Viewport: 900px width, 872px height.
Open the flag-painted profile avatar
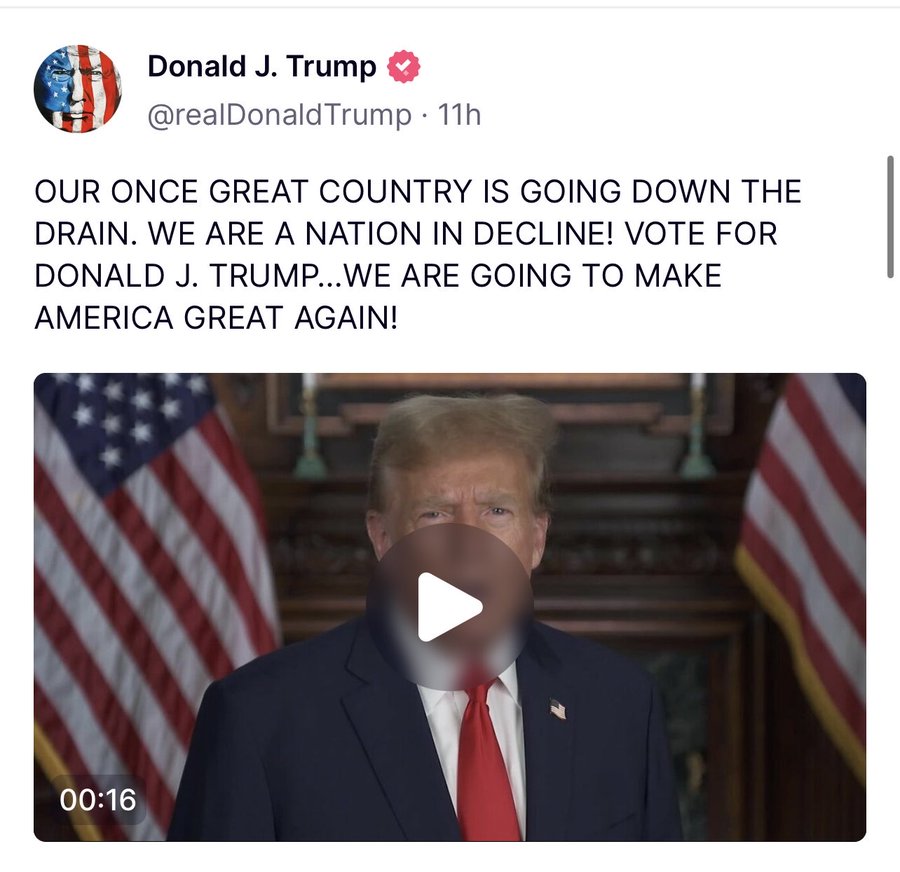pyautogui.click(x=78, y=88)
